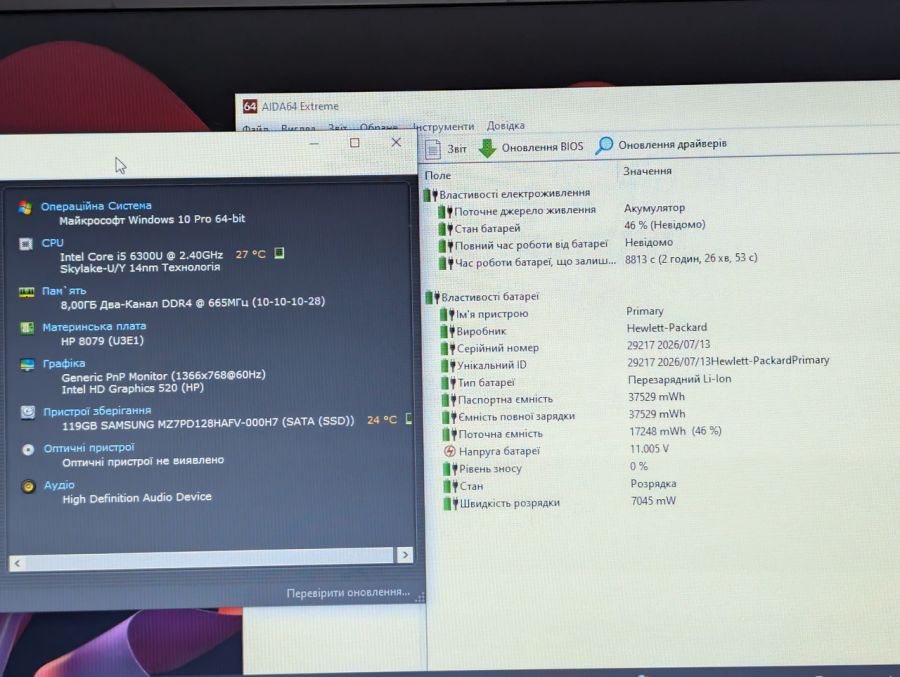900x677 pixels.
Task: Click the disc icon beside Оптичні пристрої
Action: (x=28, y=450)
